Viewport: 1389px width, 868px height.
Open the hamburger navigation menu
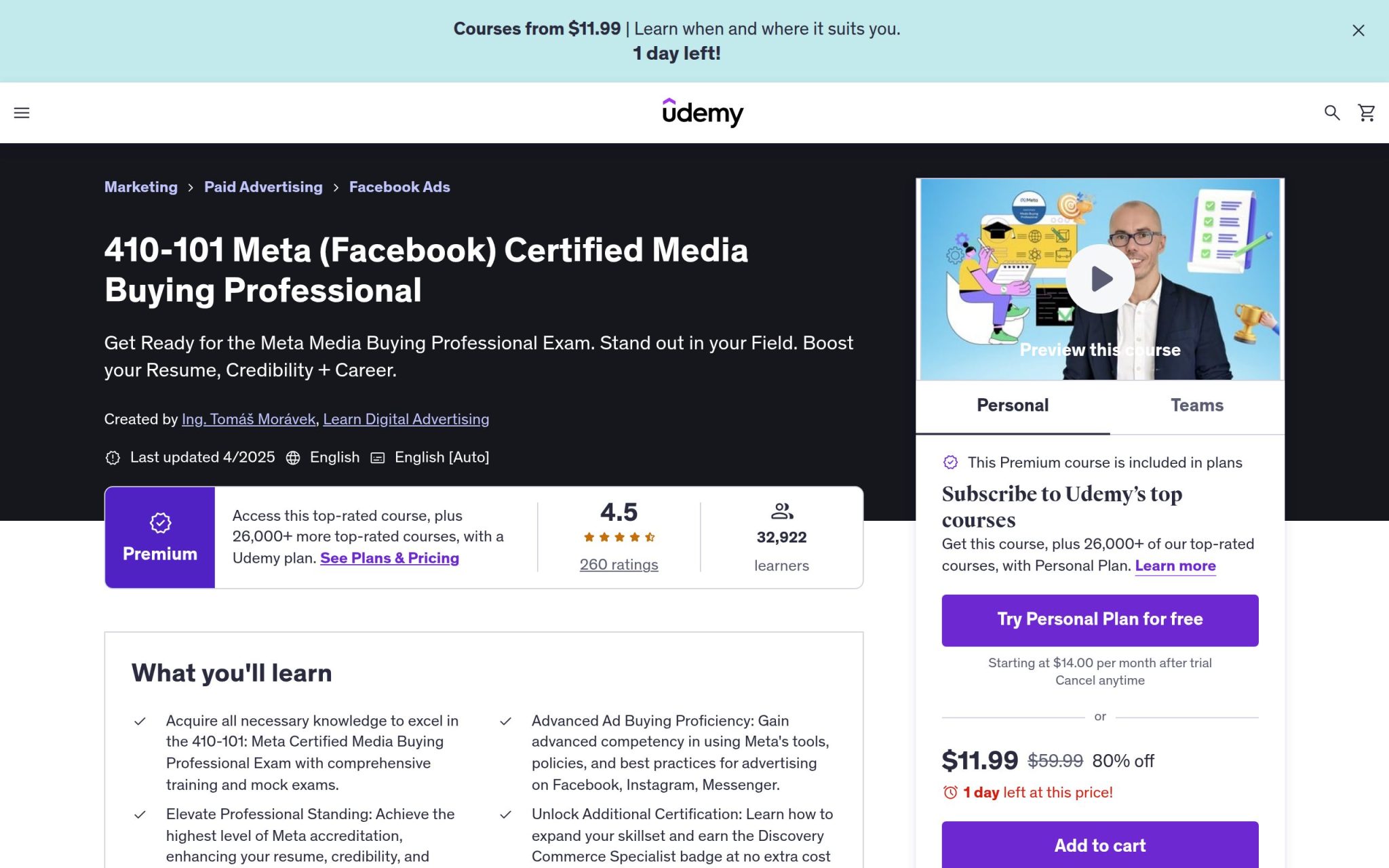click(22, 113)
